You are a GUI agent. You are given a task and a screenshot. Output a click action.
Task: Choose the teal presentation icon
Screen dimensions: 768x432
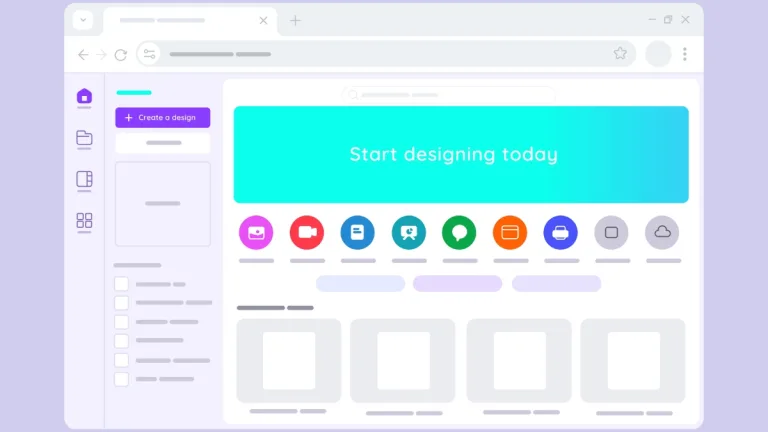(408, 233)
